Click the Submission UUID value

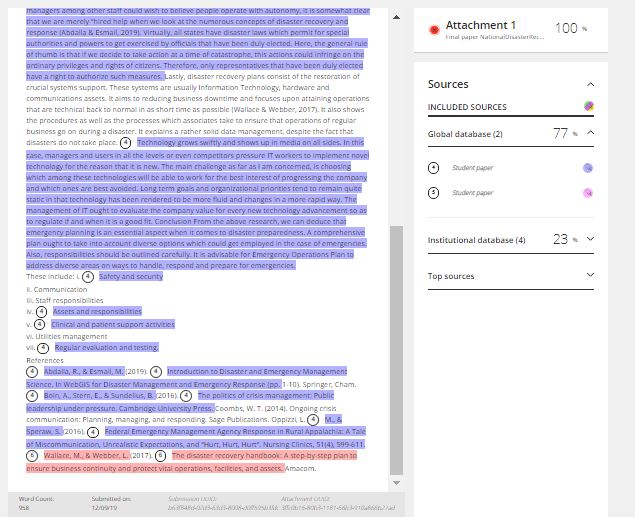[x=223, y=508]
